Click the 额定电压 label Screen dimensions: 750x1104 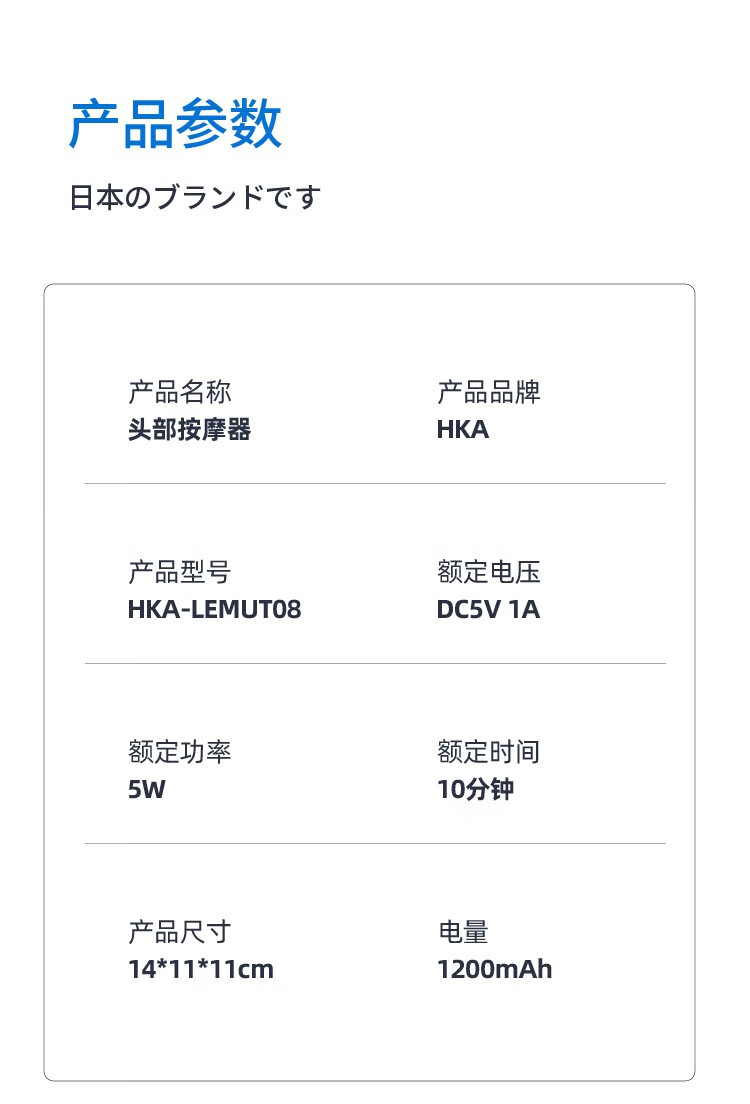(x=489, y=572)
